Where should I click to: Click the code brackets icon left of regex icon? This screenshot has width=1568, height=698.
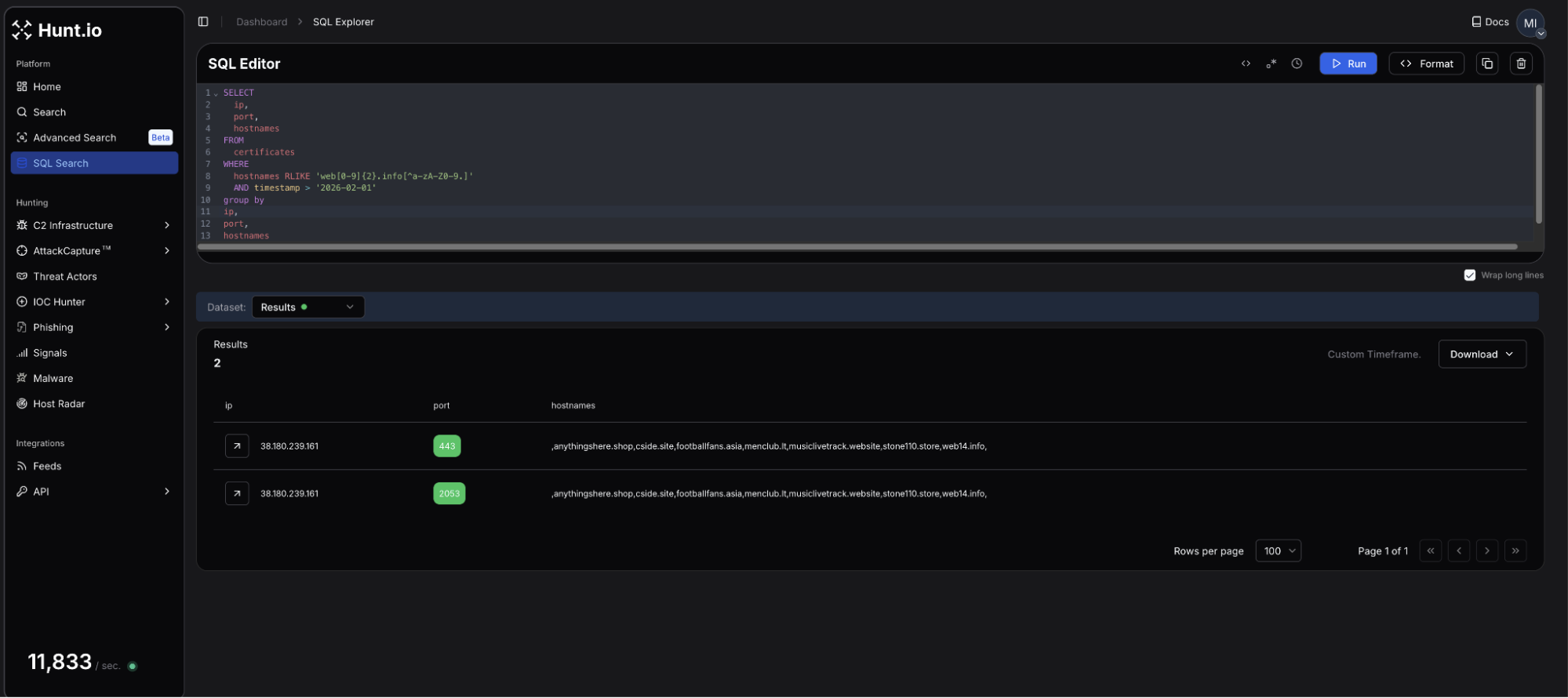[x=1246, y=64]
